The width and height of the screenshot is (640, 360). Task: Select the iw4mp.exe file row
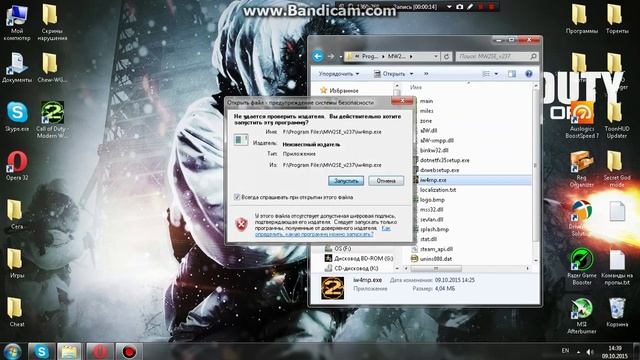(471, 180)
